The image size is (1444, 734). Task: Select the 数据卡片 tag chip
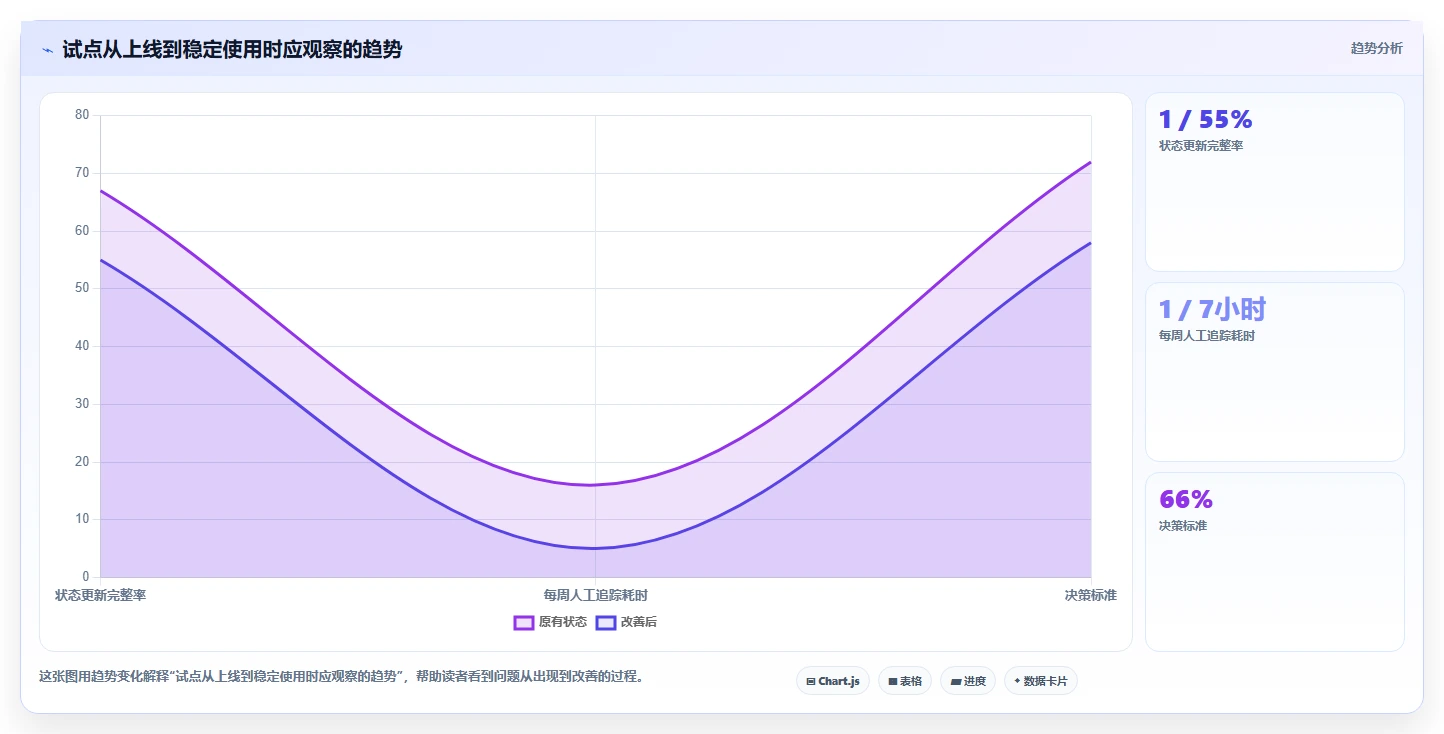click(1041, 681)
